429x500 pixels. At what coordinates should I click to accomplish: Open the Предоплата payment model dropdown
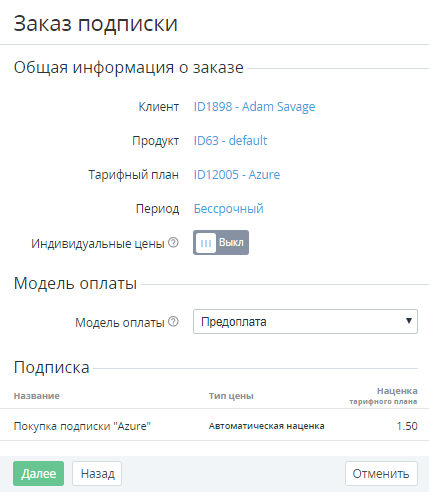click(305, 322)
